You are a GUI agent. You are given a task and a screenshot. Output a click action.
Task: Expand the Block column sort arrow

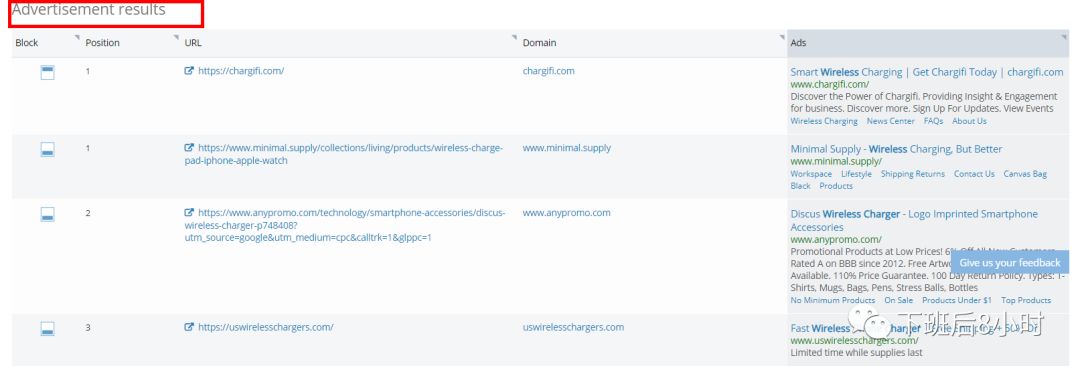pos(76,37)
